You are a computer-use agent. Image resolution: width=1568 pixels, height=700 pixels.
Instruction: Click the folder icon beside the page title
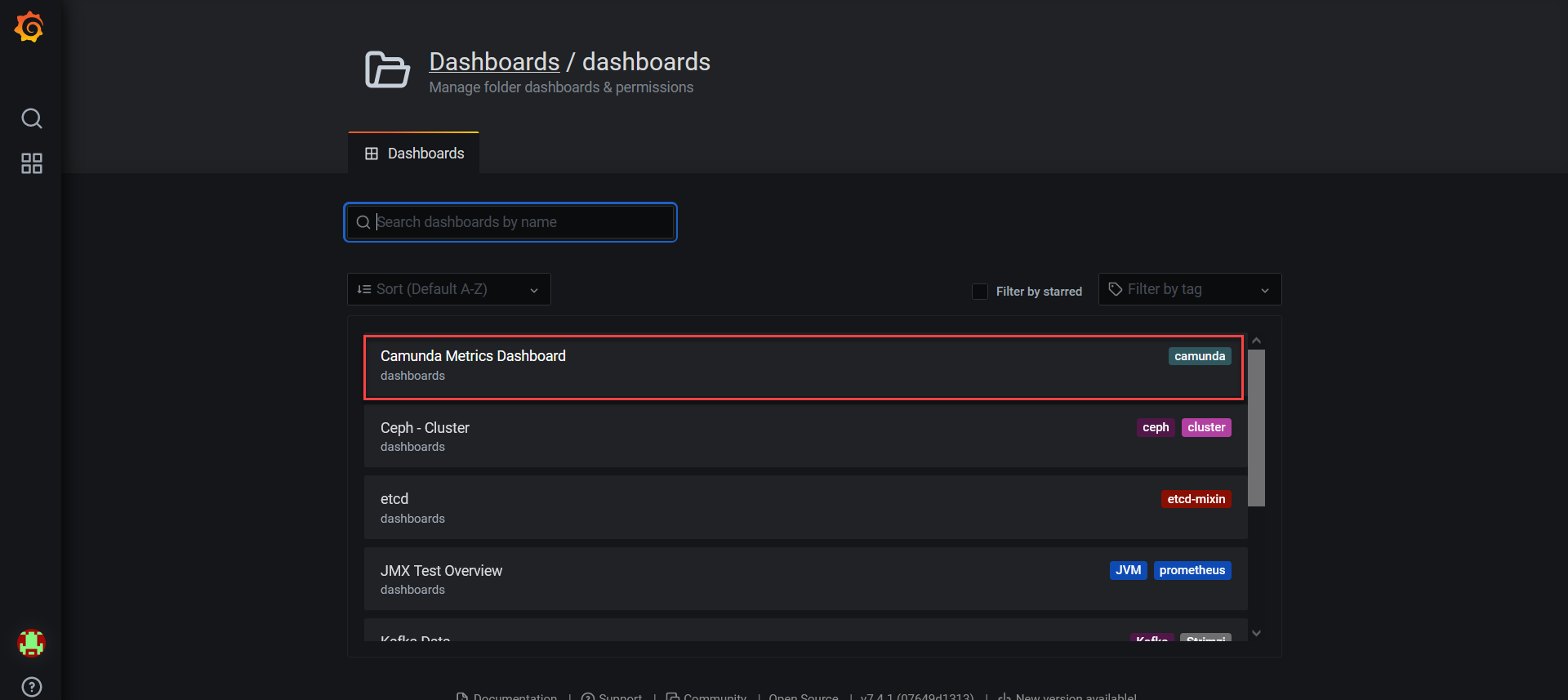point(387,69)
